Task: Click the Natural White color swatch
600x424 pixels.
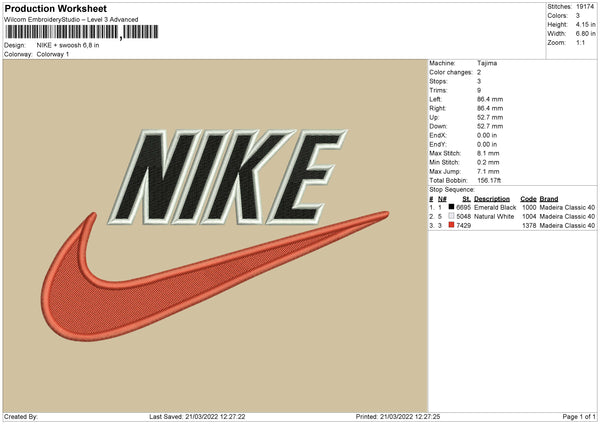Action: (451, 216)
